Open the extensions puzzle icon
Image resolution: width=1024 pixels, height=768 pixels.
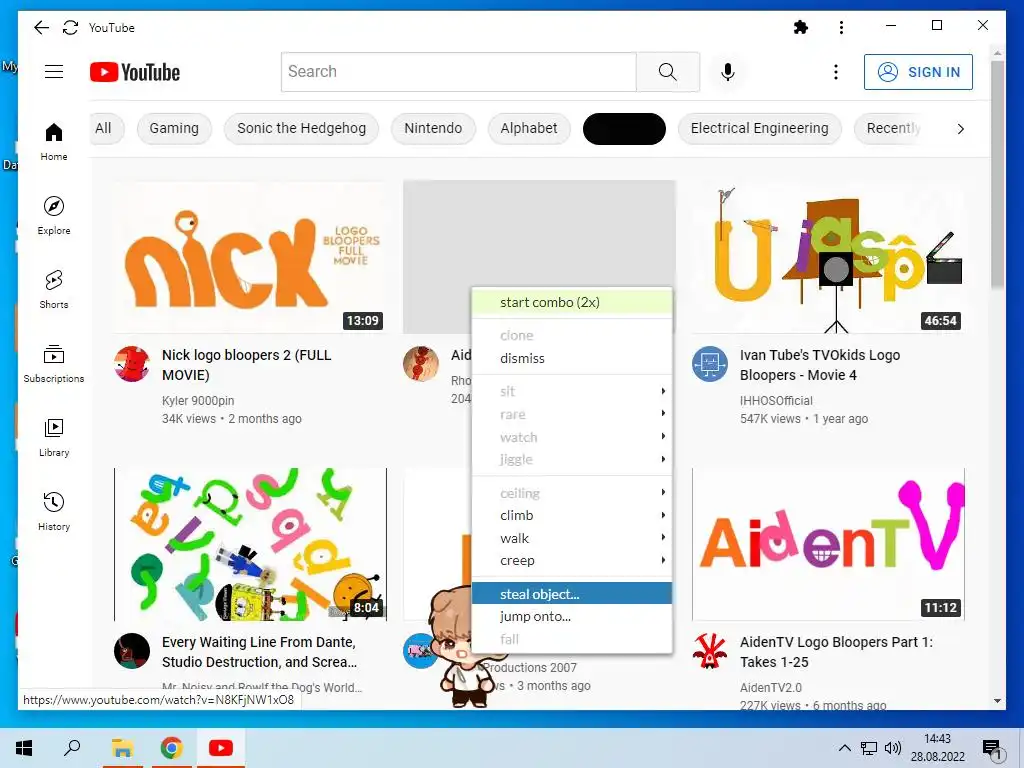(x=801, y=27)
